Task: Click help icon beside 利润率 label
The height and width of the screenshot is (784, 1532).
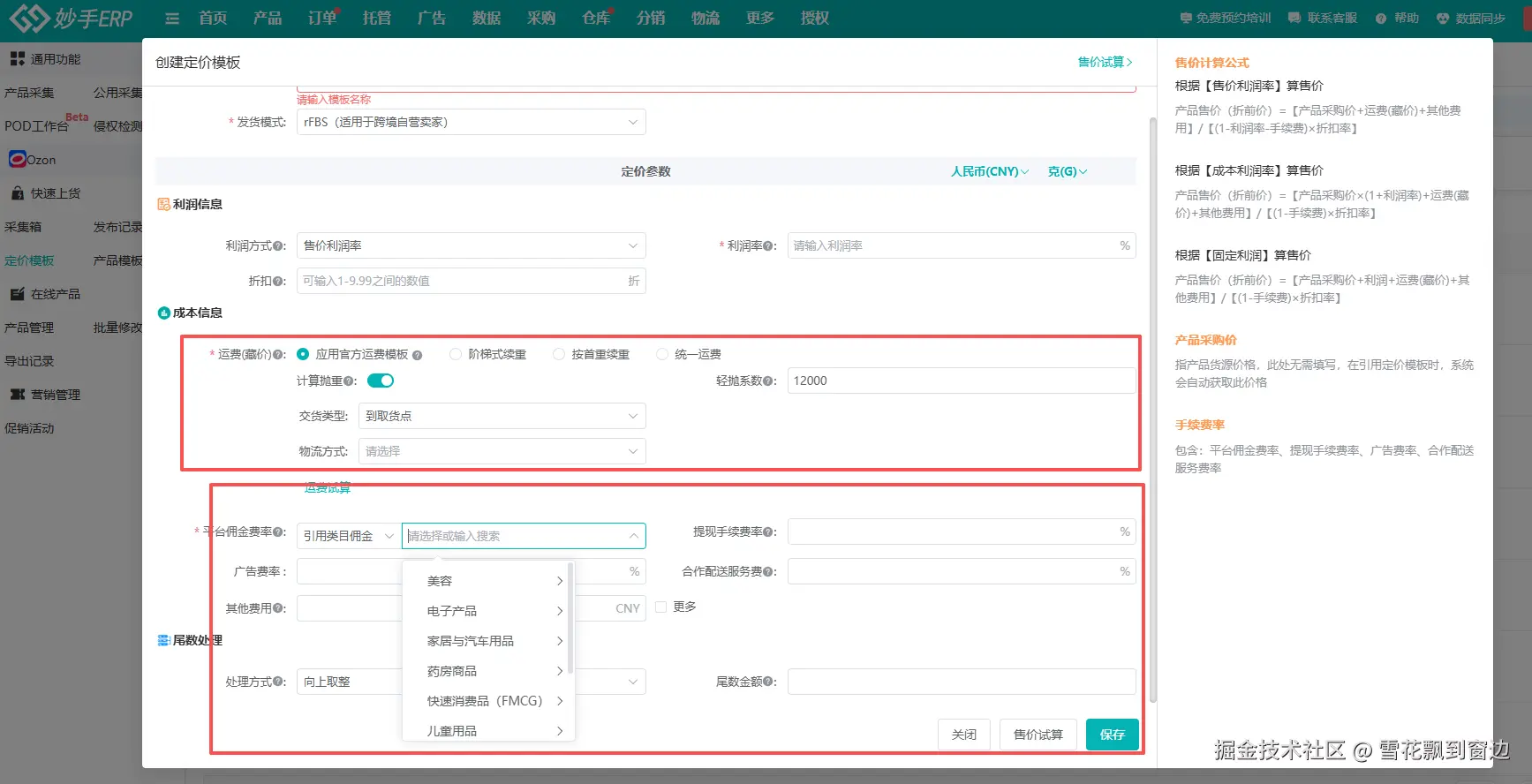Action: point(768,246)
